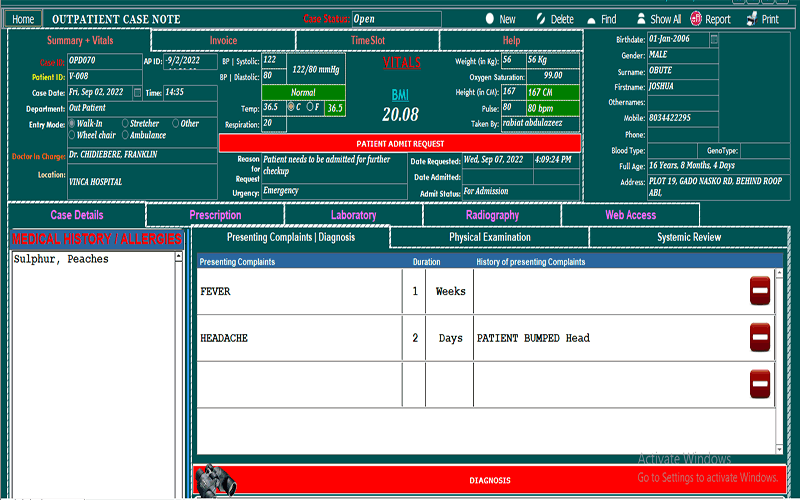The width and height of the screenshot is (800, 500).
Task: Remove the FEVER complaint row
Action: pyautogui.click(x=760, y=291)
